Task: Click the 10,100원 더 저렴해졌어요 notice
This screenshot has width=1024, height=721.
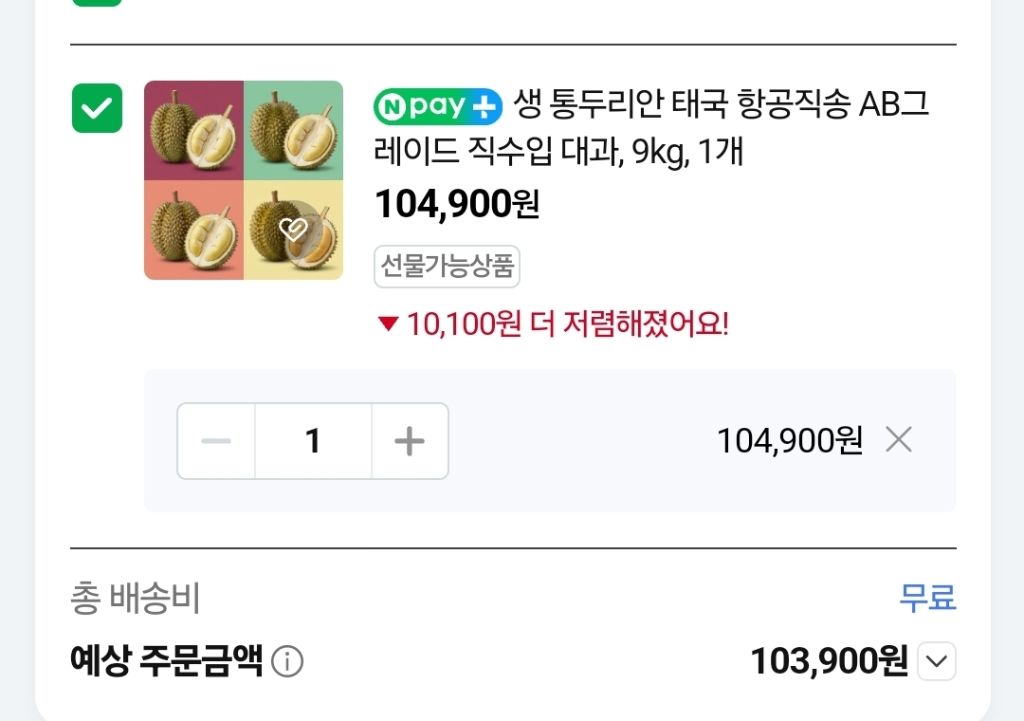Action: [x=567, y=323]
